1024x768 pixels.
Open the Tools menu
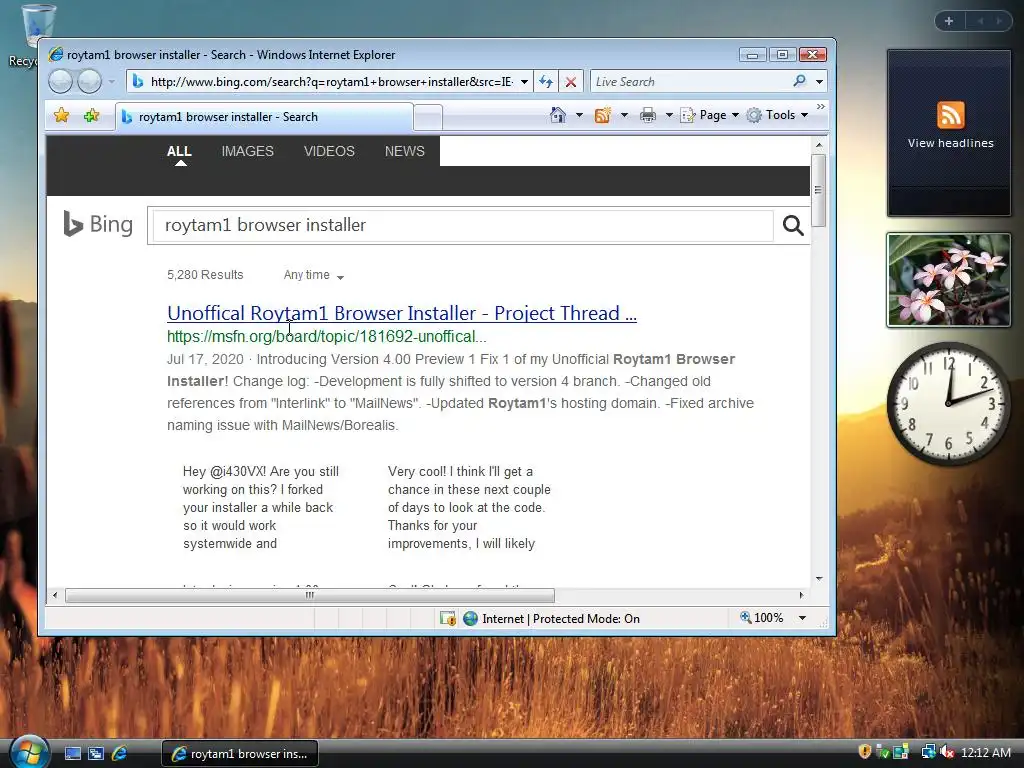point(777,115)
